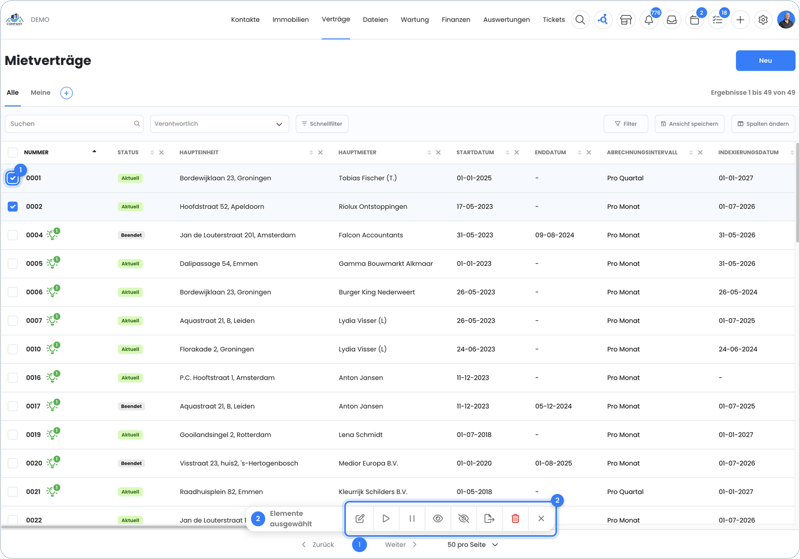Open the Dateien menu
The image size is (800, 559).
375,20
